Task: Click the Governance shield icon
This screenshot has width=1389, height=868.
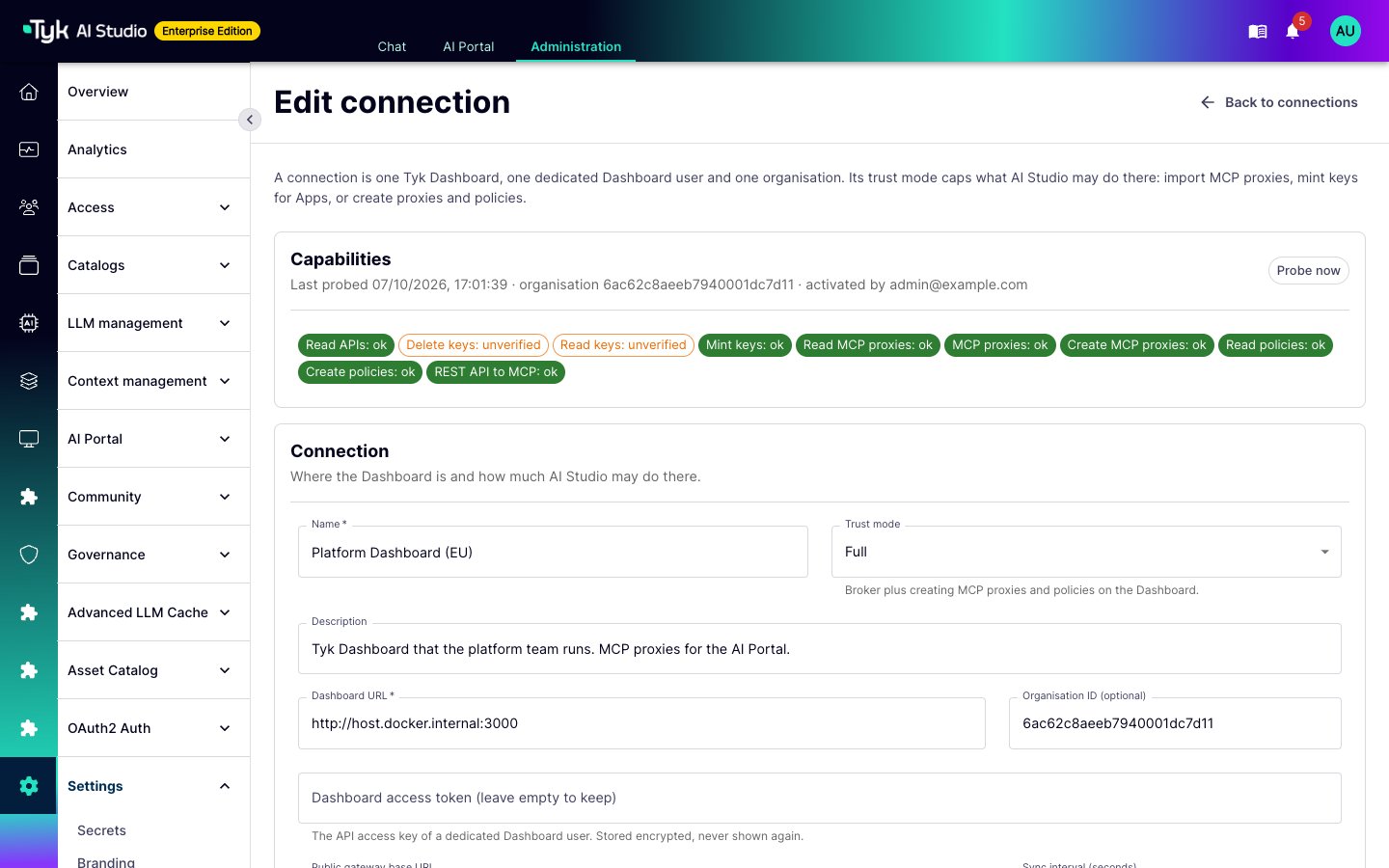Action: point(29,555)
